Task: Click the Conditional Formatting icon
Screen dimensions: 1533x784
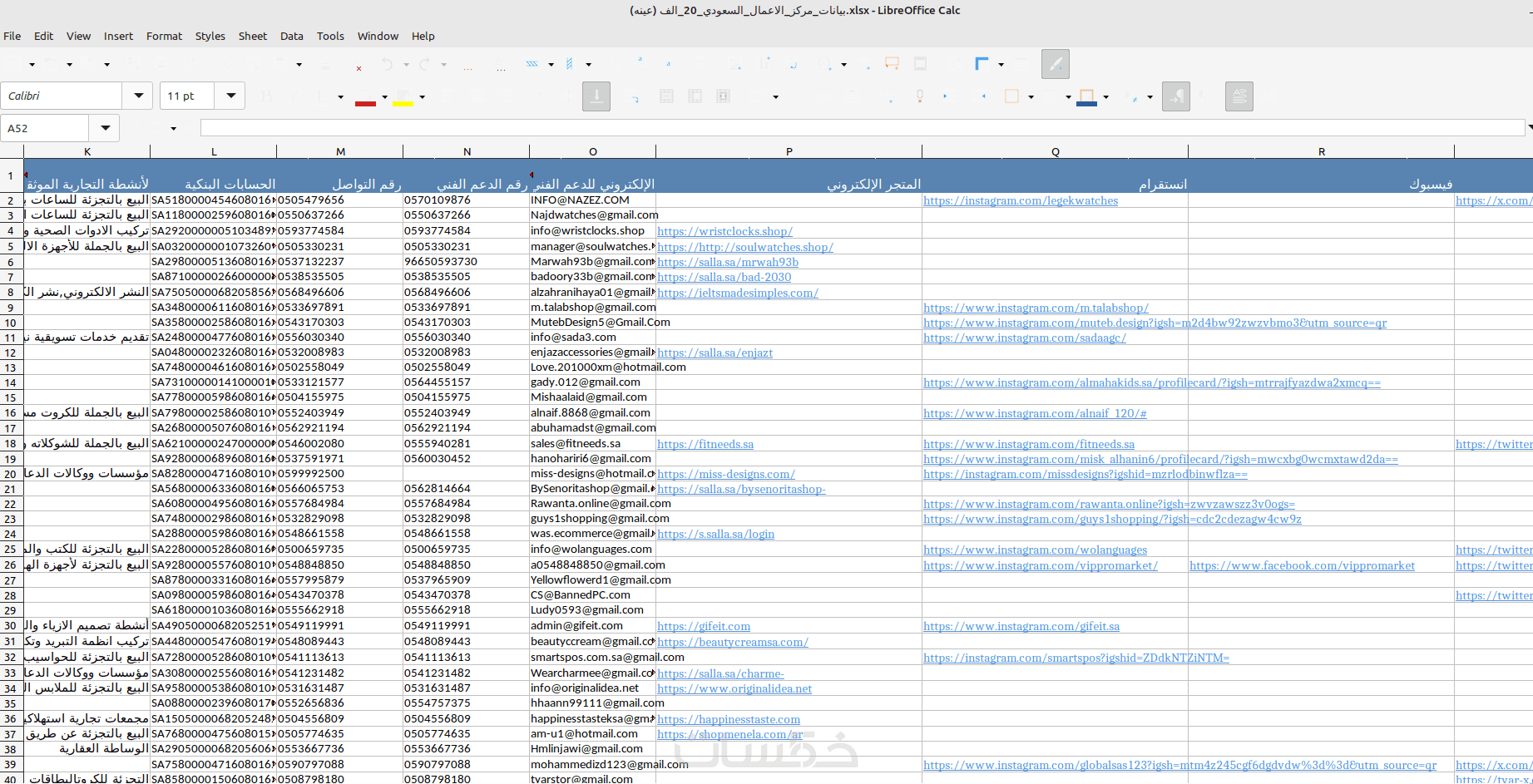Action: click(x=1133, y=96)
